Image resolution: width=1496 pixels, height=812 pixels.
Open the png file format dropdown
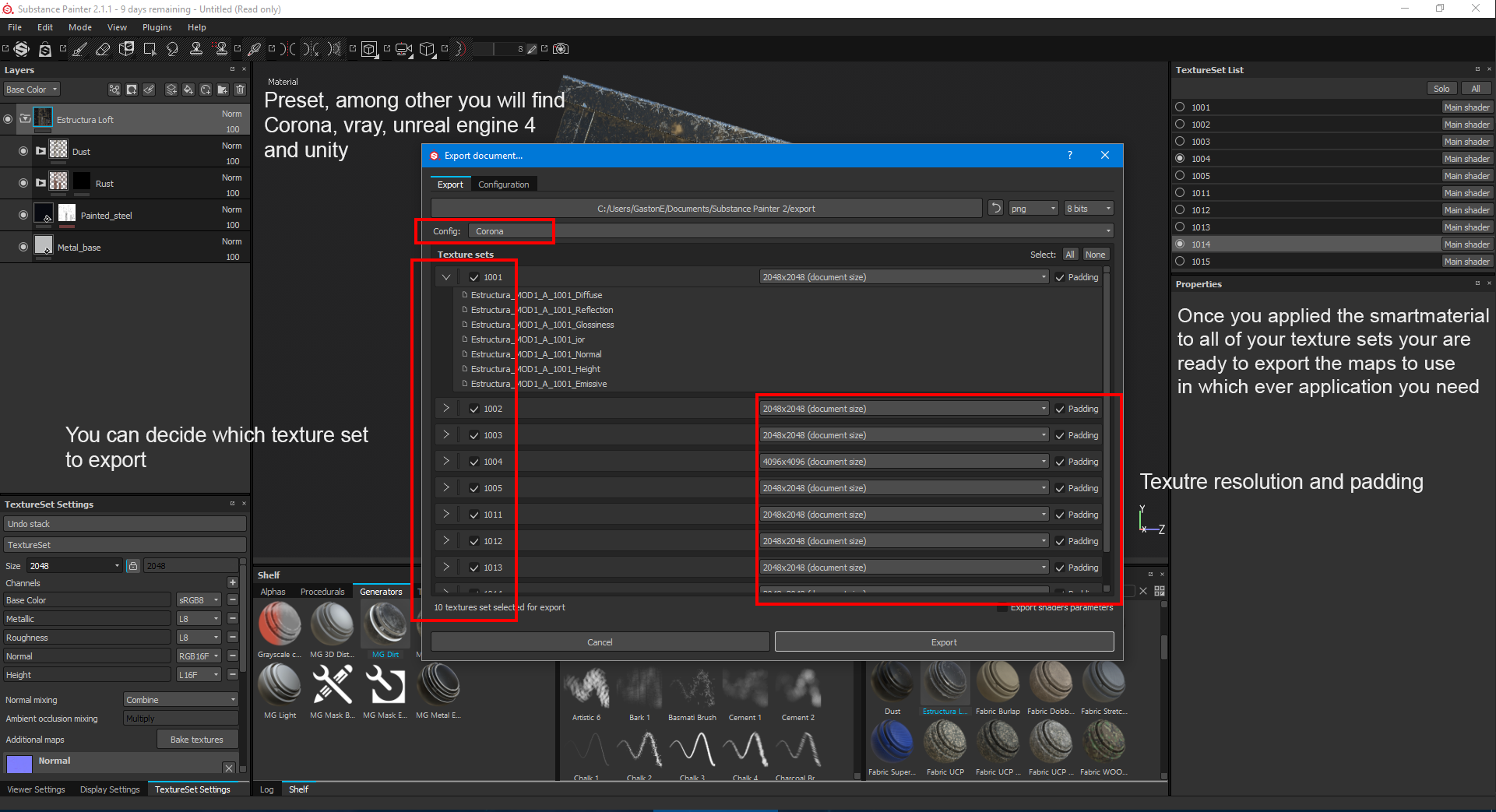point(1033,208)
